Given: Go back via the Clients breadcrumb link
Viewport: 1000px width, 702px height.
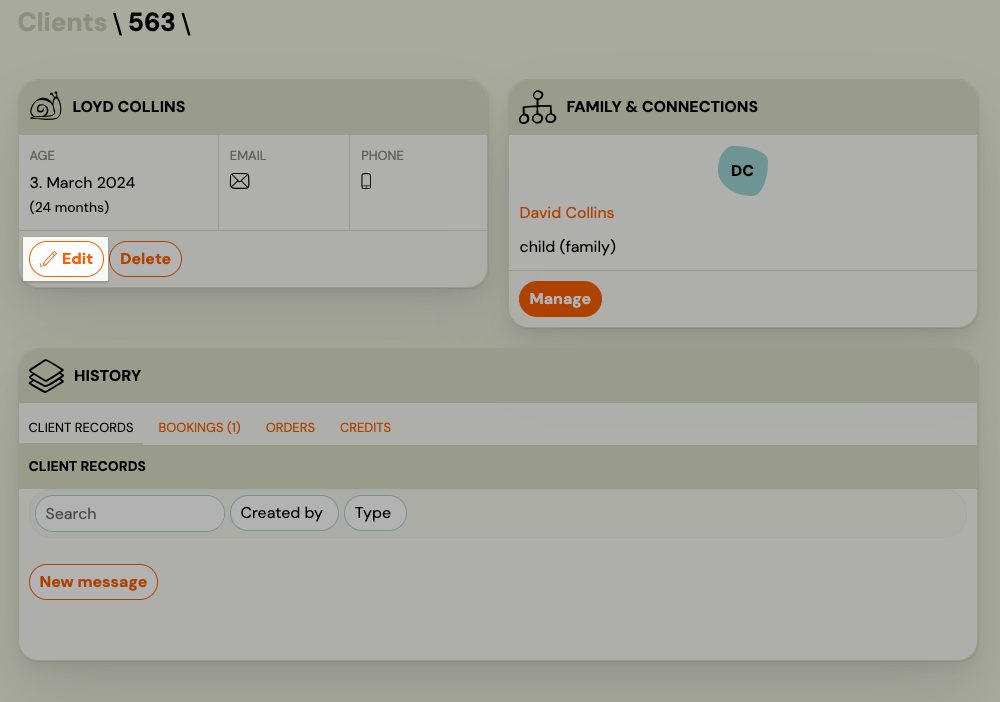Looking at the screenshot, I should (61, 22).
